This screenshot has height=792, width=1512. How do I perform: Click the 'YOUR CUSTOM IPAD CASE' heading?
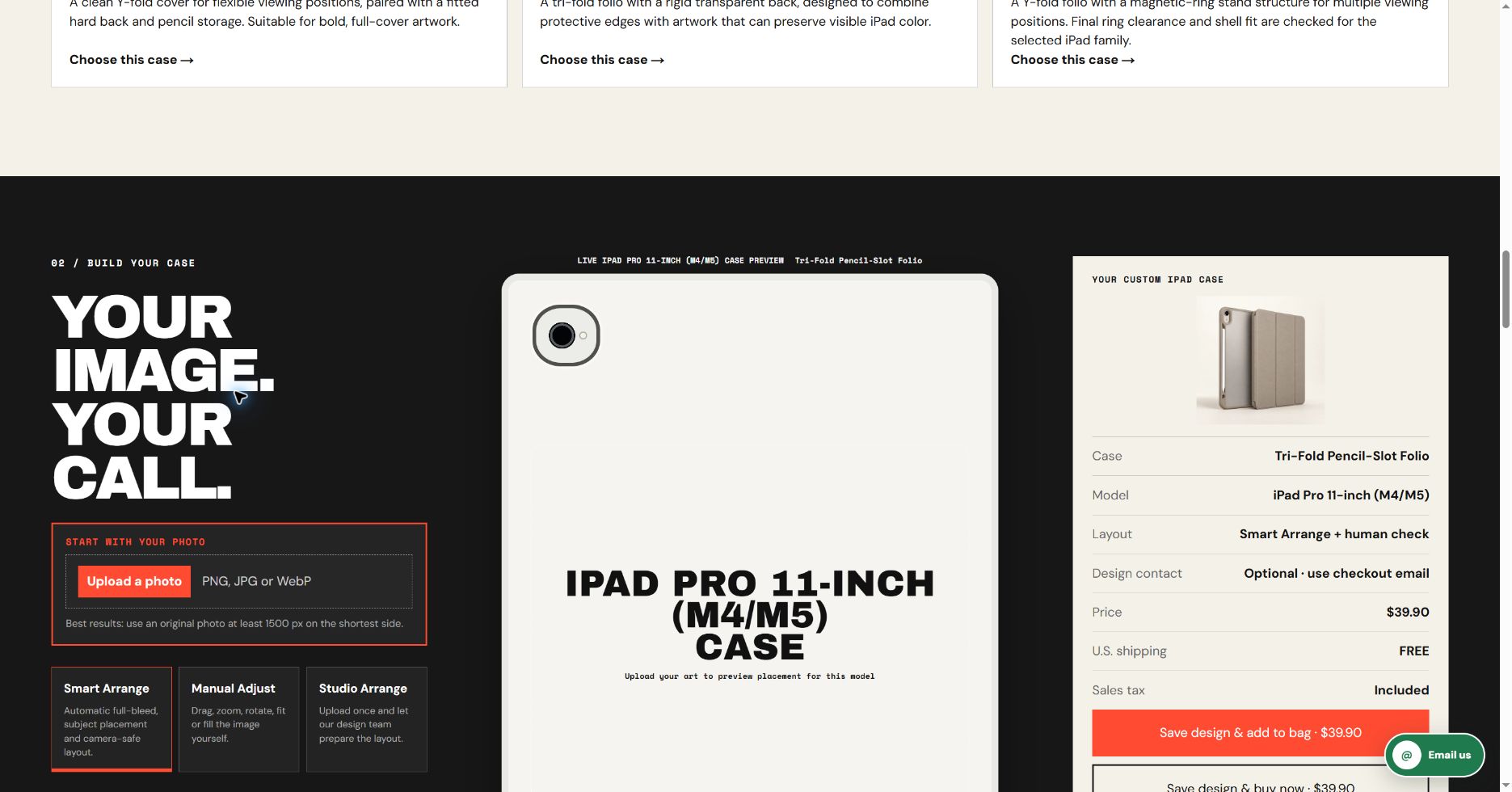point(1157,280)
